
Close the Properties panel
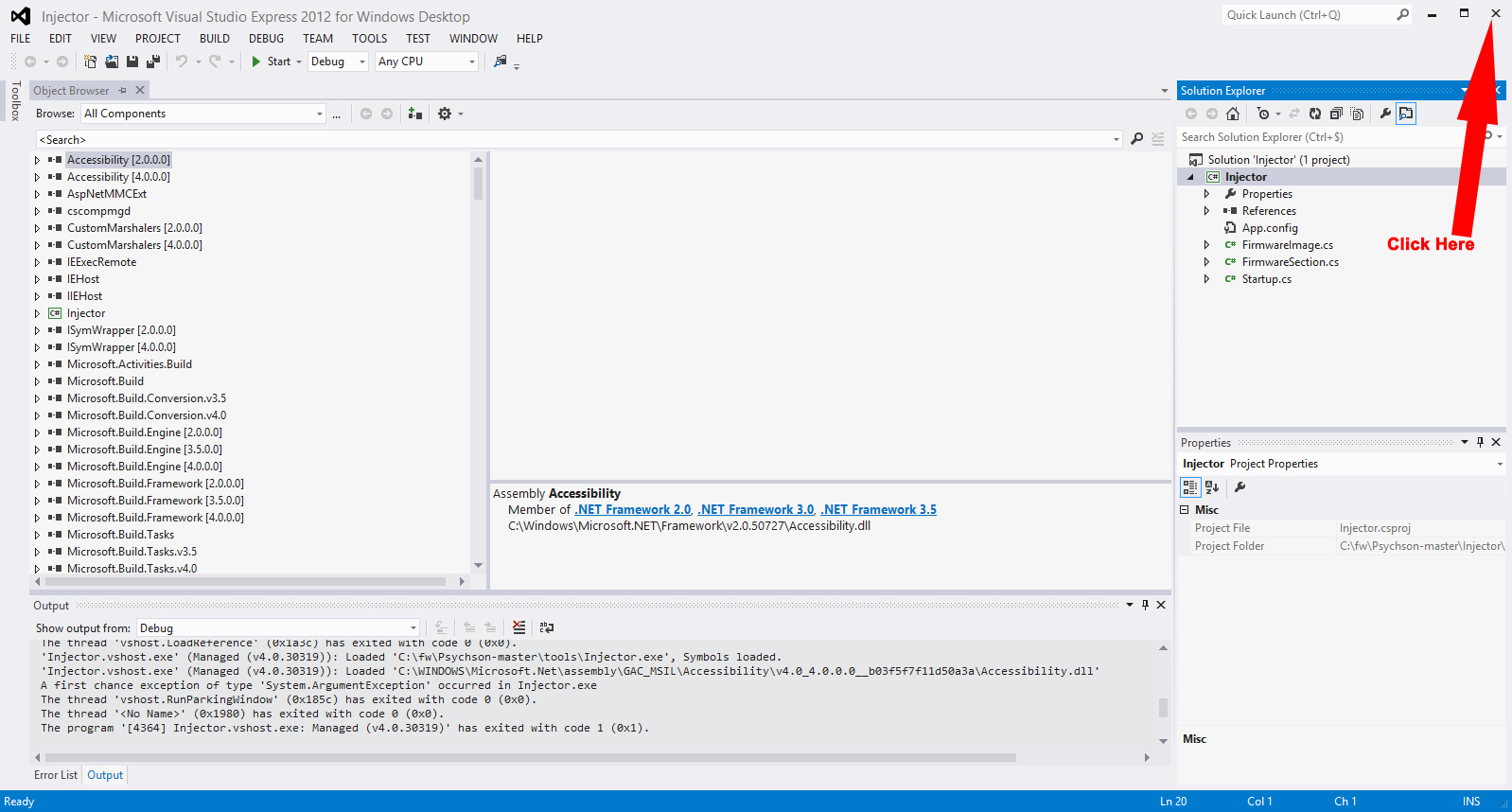[x=1496, y=442]
